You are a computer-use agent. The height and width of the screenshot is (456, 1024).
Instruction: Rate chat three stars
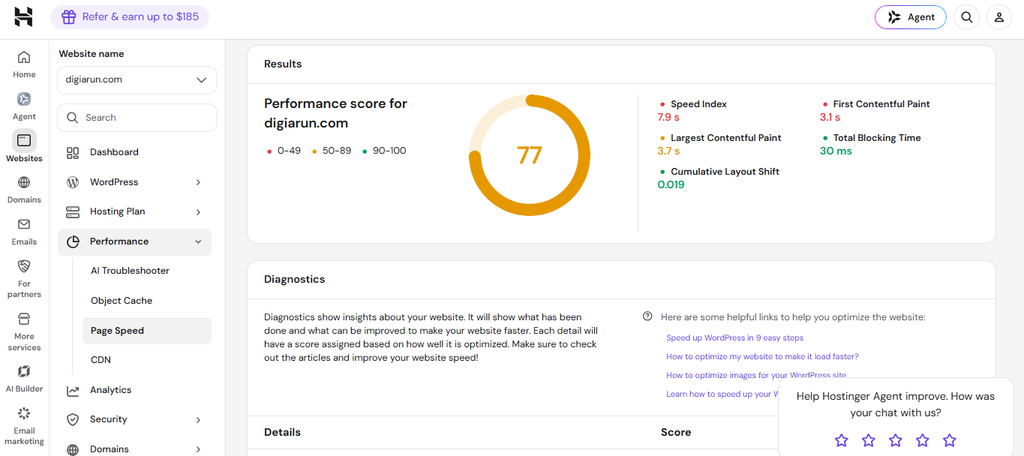click(x=895, y=440)
